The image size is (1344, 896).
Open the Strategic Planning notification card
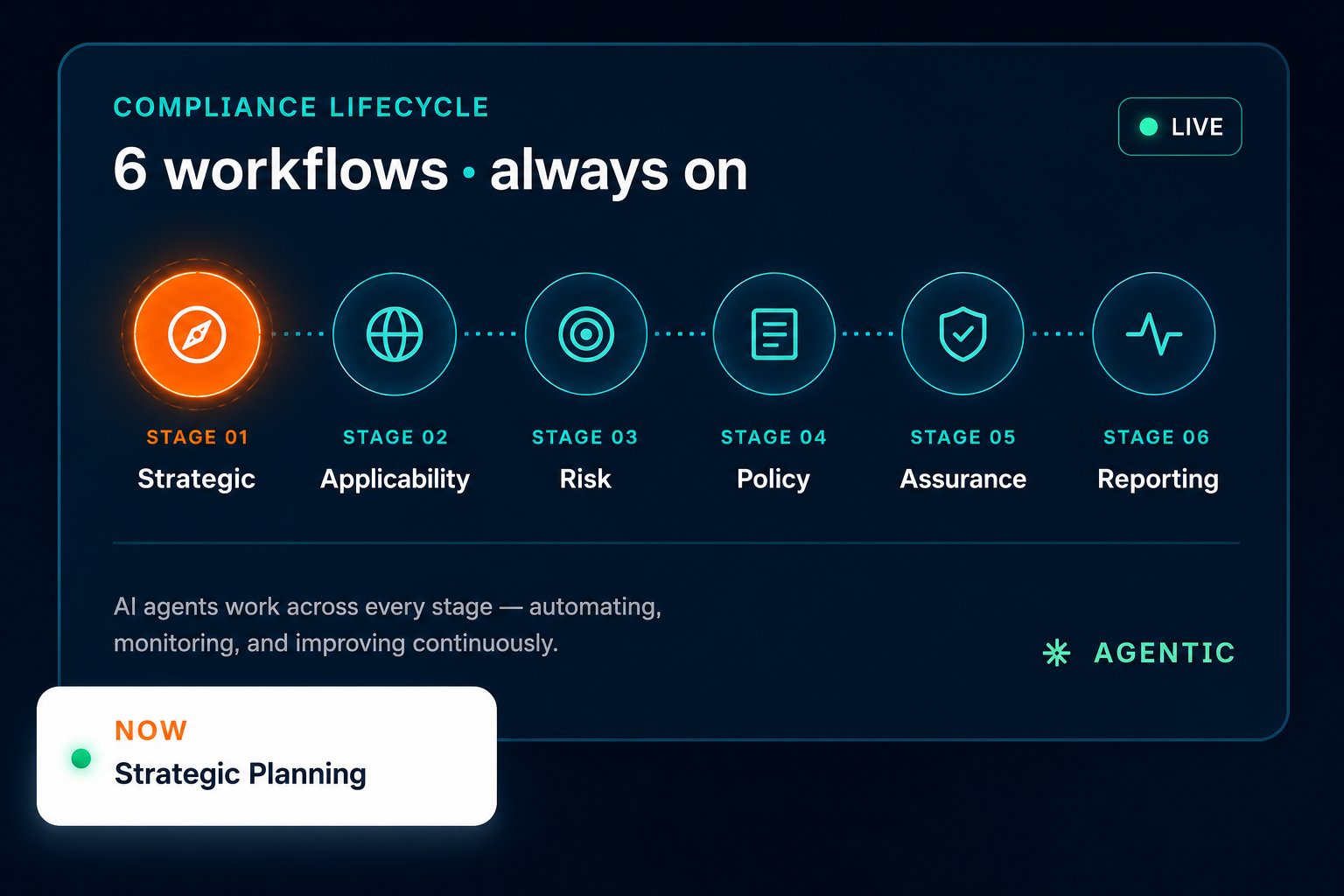267,756
